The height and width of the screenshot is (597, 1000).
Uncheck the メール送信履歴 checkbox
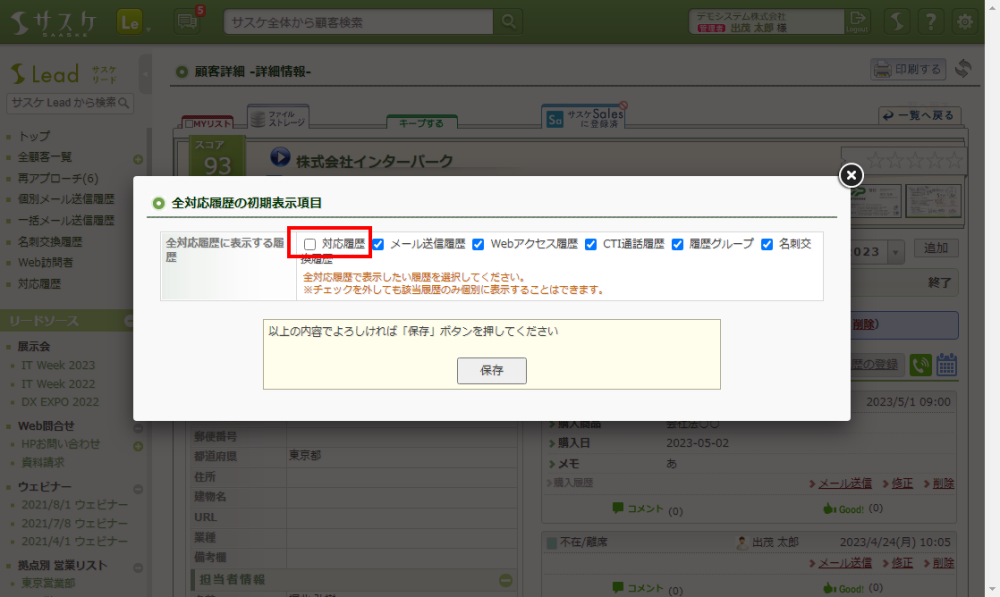378,244
